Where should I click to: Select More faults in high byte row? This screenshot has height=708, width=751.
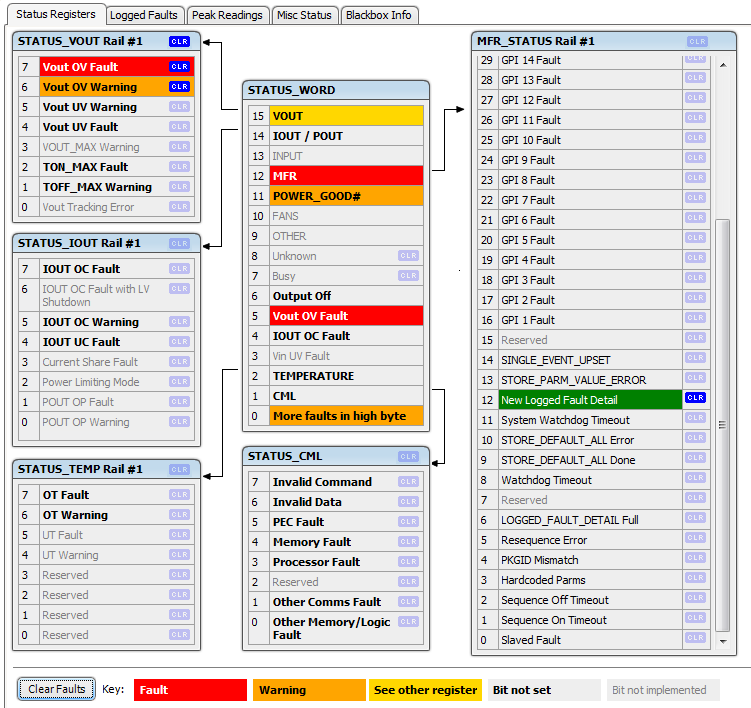336,416
